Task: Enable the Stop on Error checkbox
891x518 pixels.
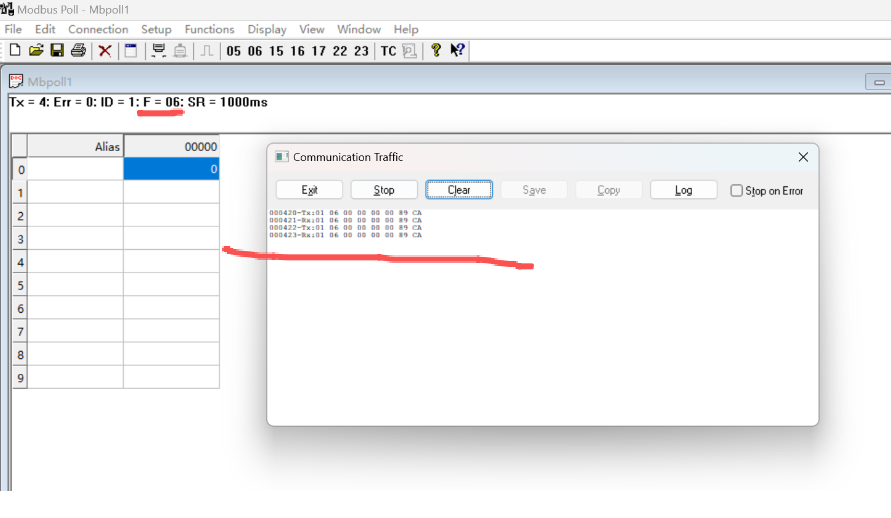Action: pyautogui.click(x=736, y=190)
